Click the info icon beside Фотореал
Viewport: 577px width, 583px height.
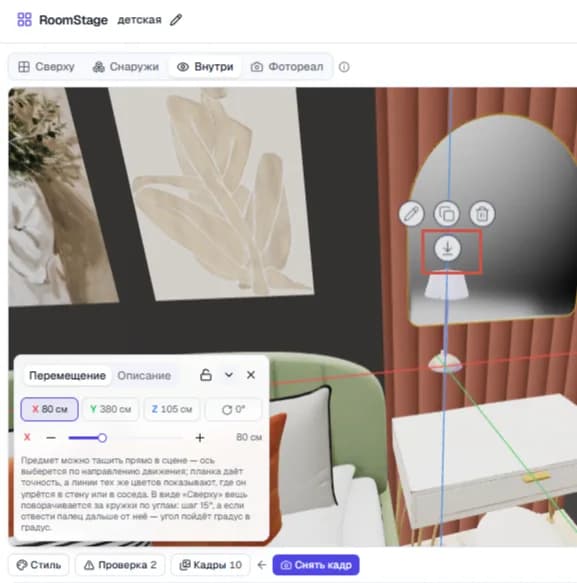coord(344,67)
